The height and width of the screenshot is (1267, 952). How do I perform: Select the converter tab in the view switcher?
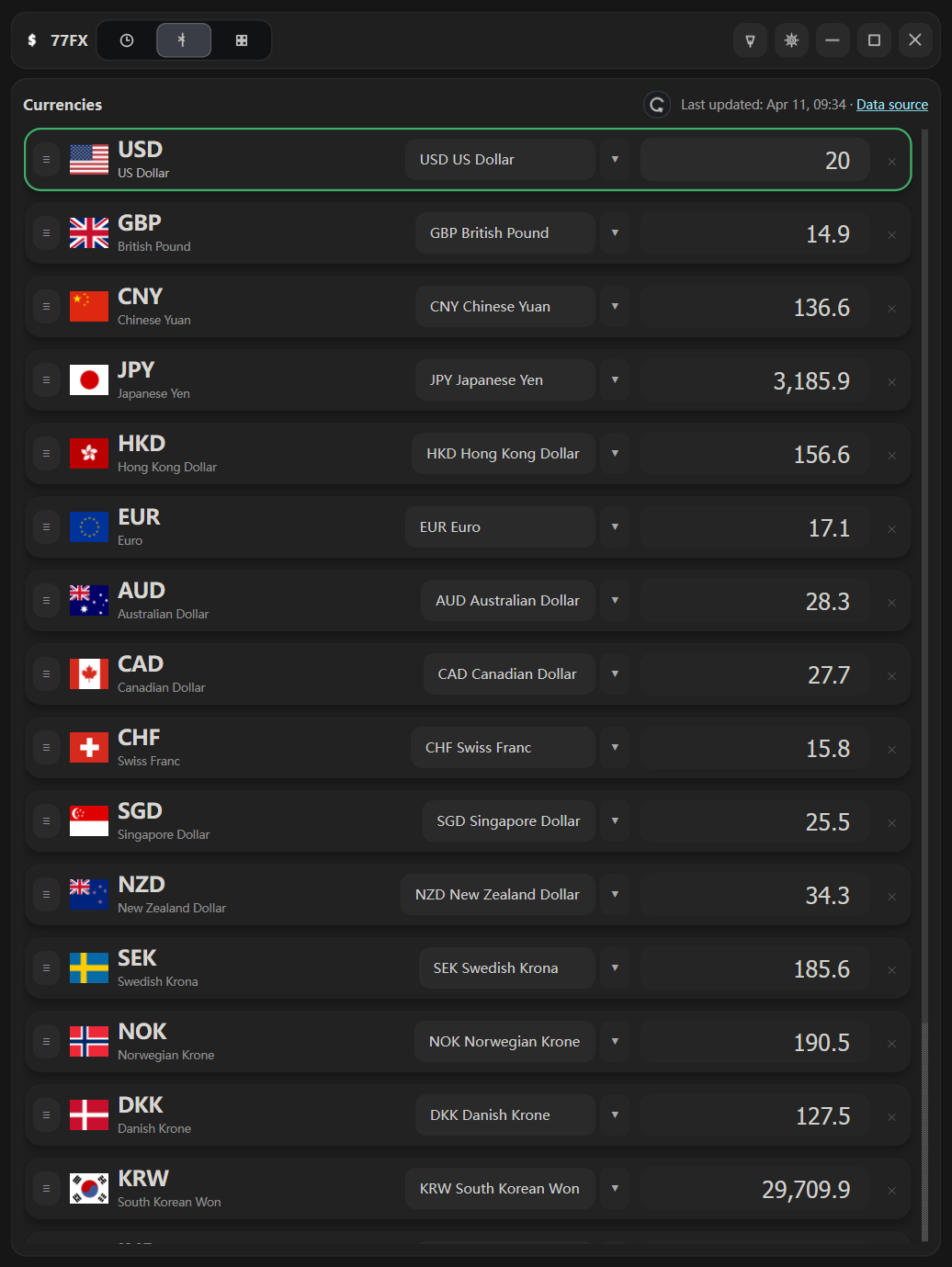pyautogui.click(x=184, y=40)
